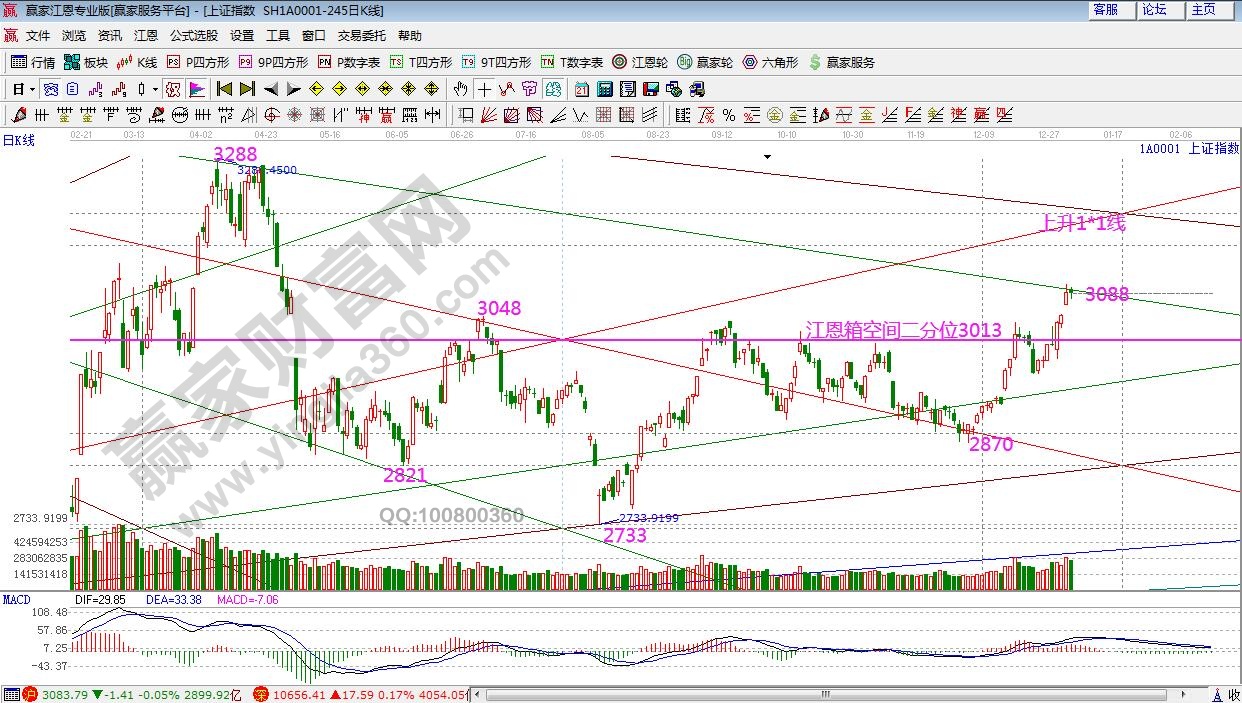Expand the small triangle marker above chart
The height and width of the screenshot is (703, 1242).
click(767, 157)
